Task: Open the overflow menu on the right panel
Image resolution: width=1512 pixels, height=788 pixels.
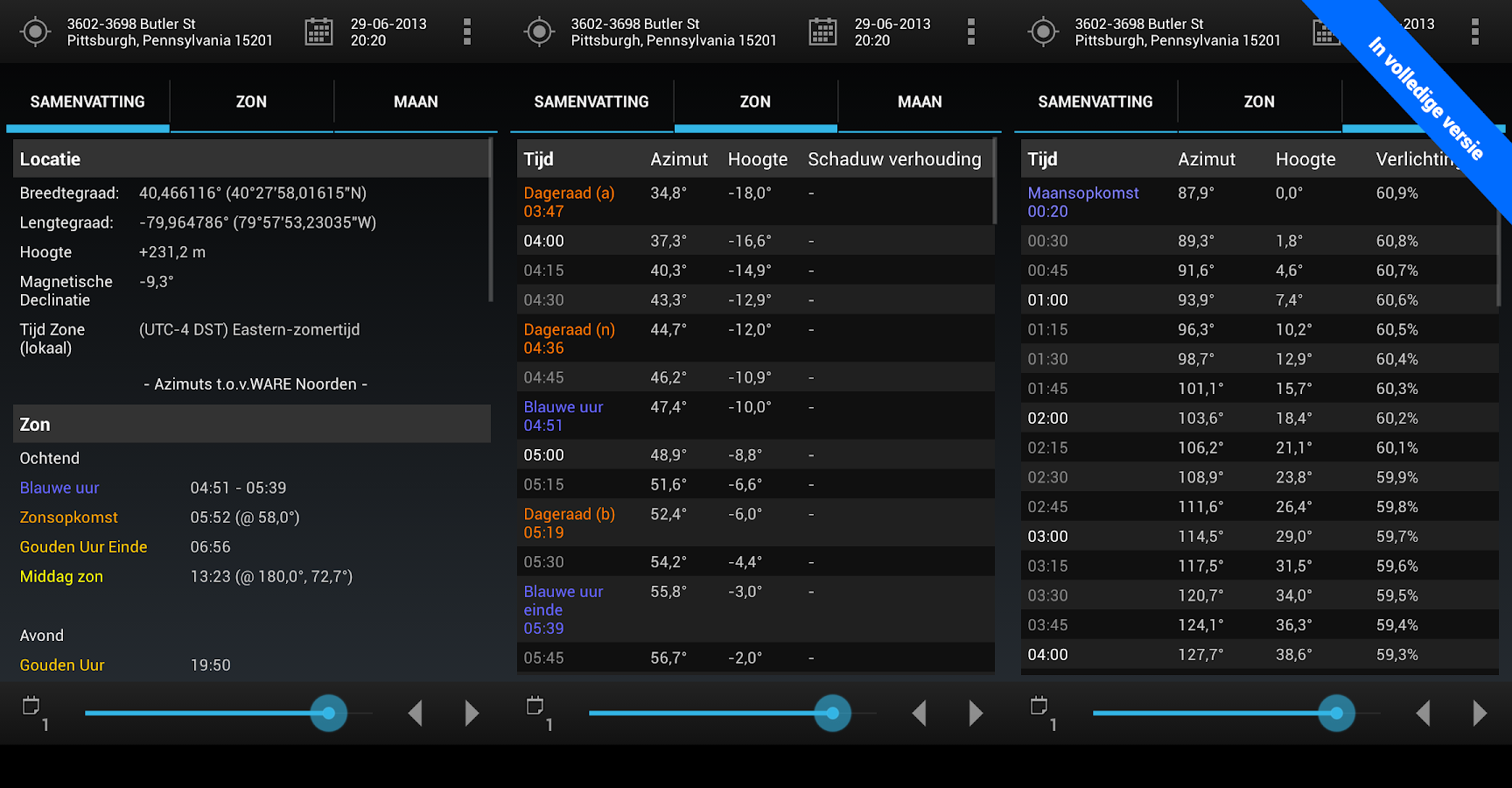Action: pos(1475,32)
